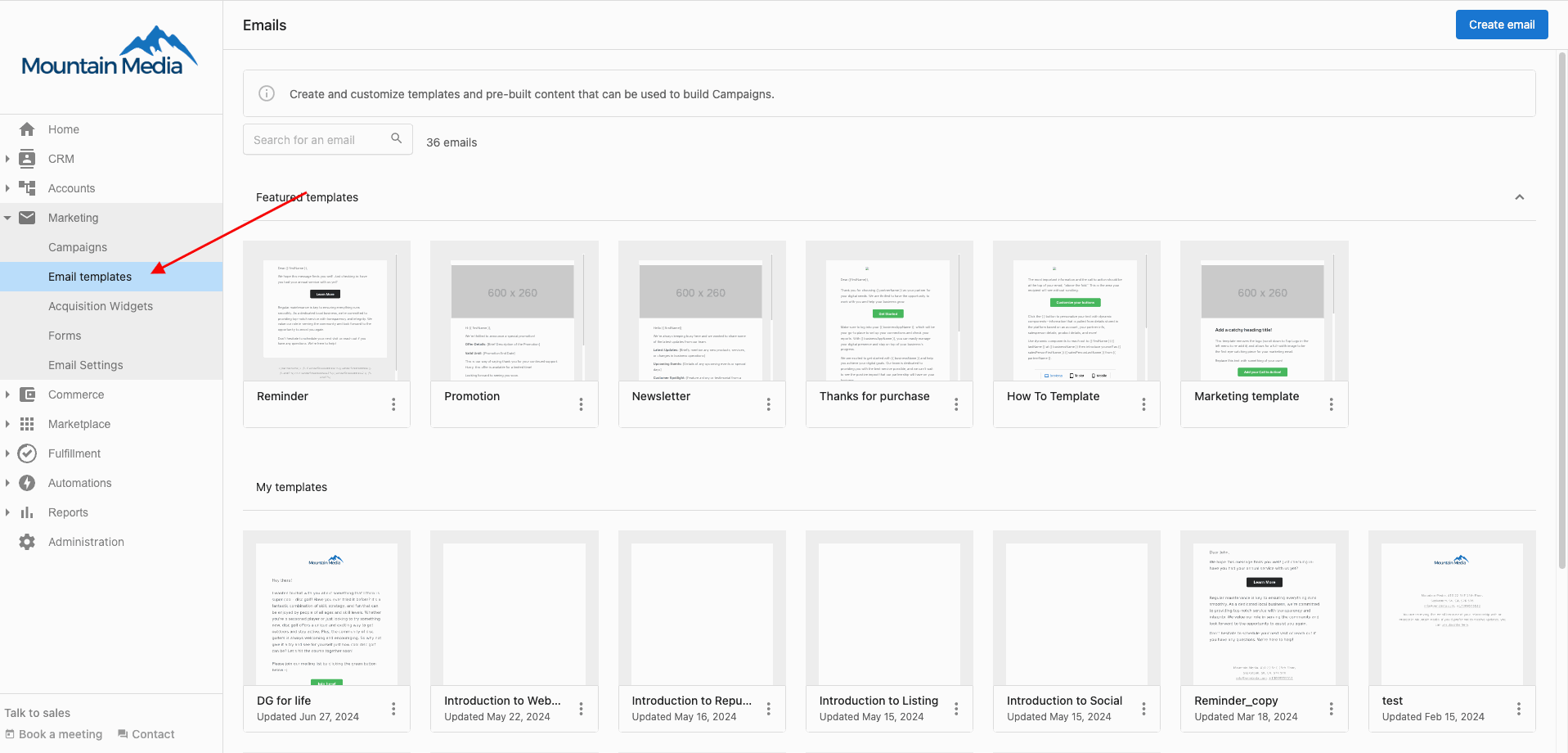Open the test template thumbnail
This screenshot has width=1568, height=753.
click(x=1452, y=608)
